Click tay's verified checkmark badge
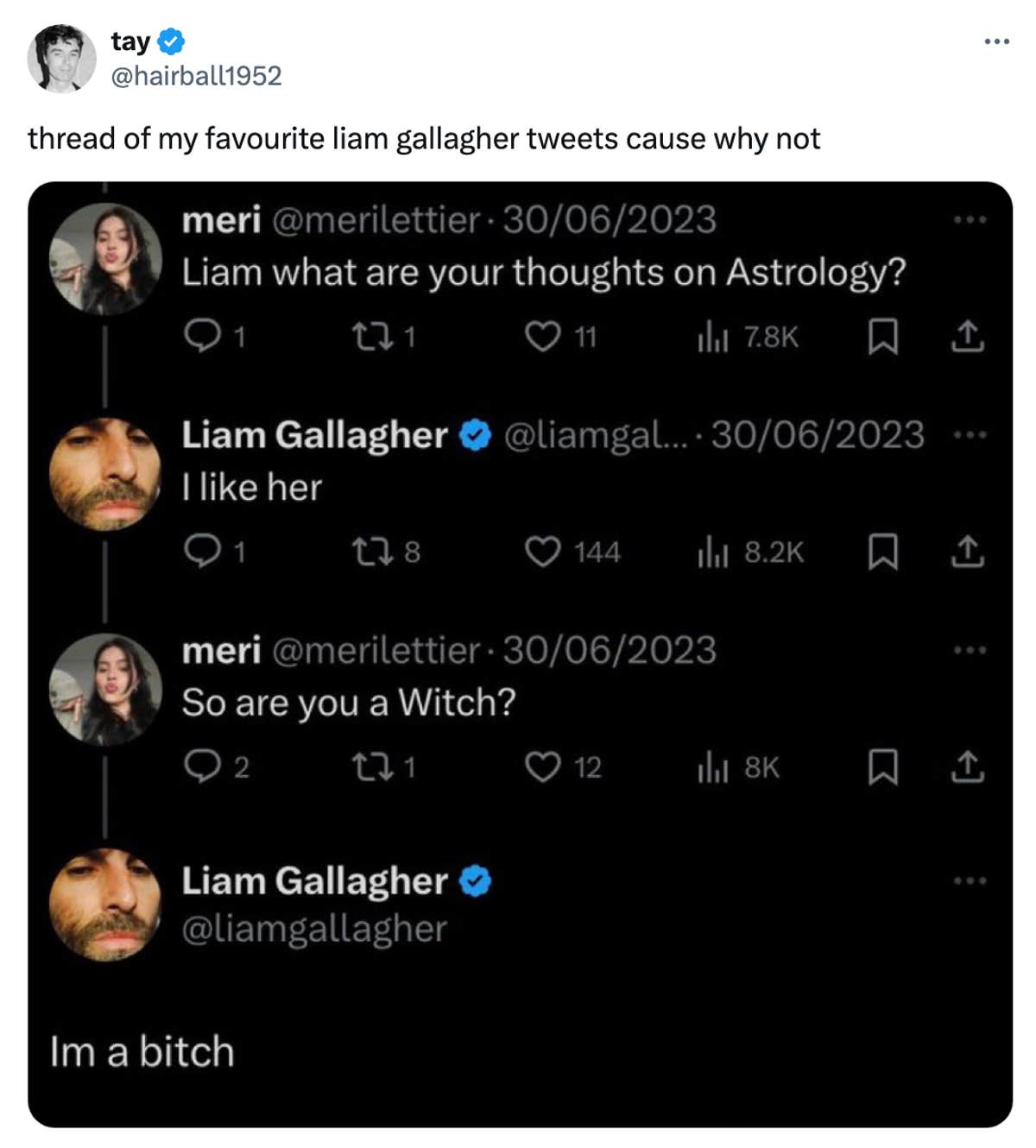1036x1148 pixels. 172,41
